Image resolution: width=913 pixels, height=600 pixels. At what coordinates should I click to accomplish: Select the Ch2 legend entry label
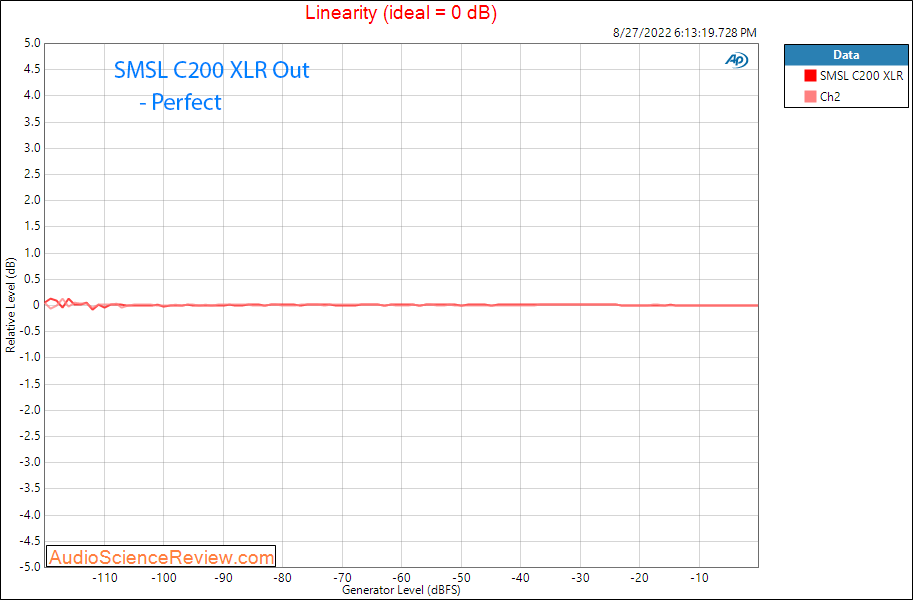(x=830, y=97)
